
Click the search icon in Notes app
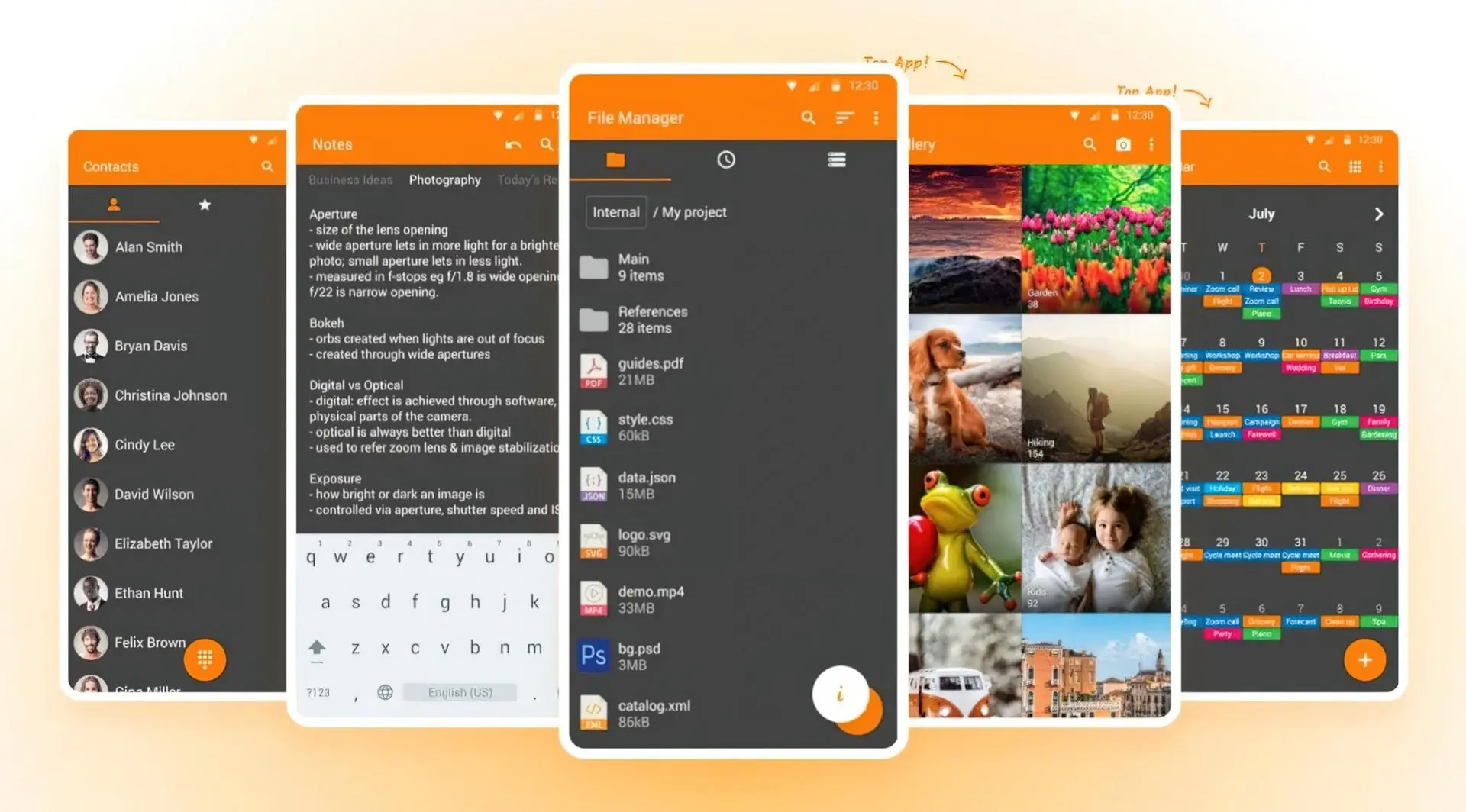[x=546, y=144]
